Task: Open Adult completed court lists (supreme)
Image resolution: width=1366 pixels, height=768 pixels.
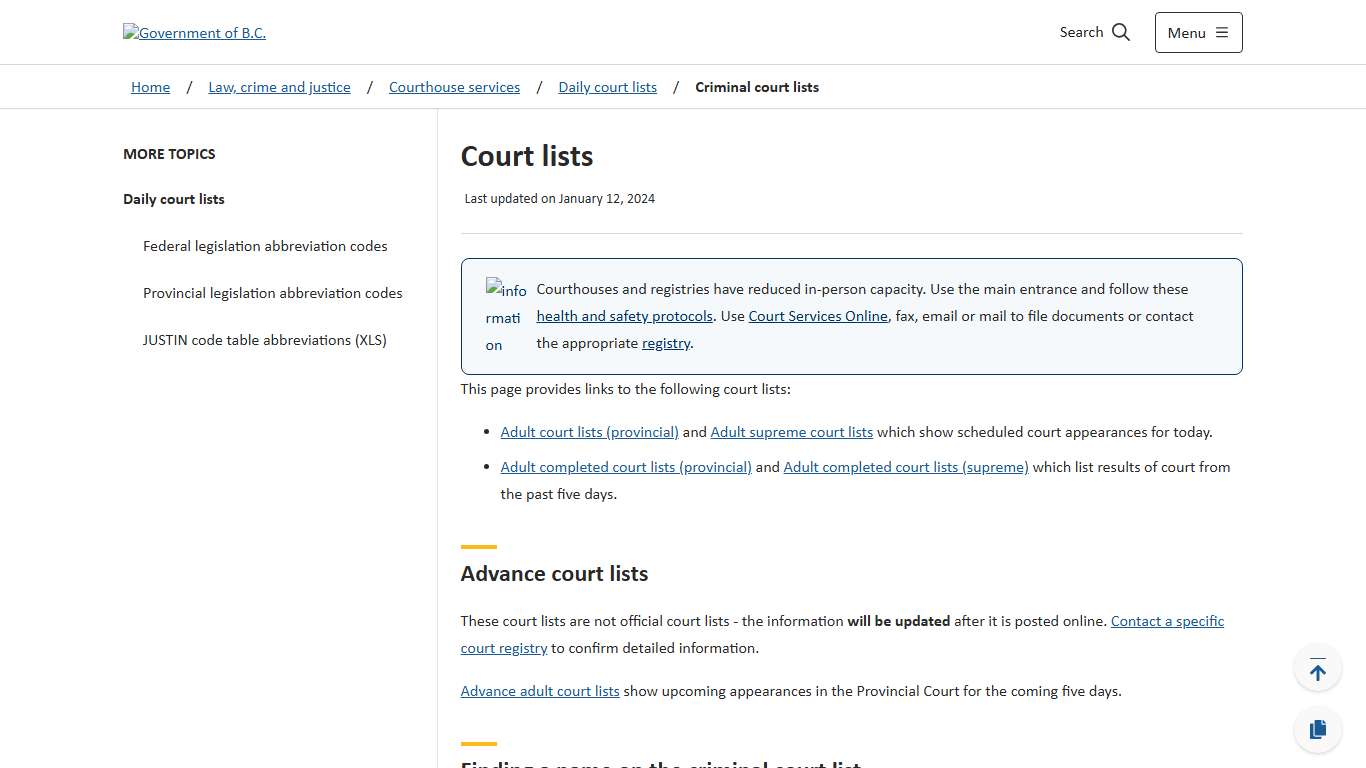Action: tap(905, 467)
